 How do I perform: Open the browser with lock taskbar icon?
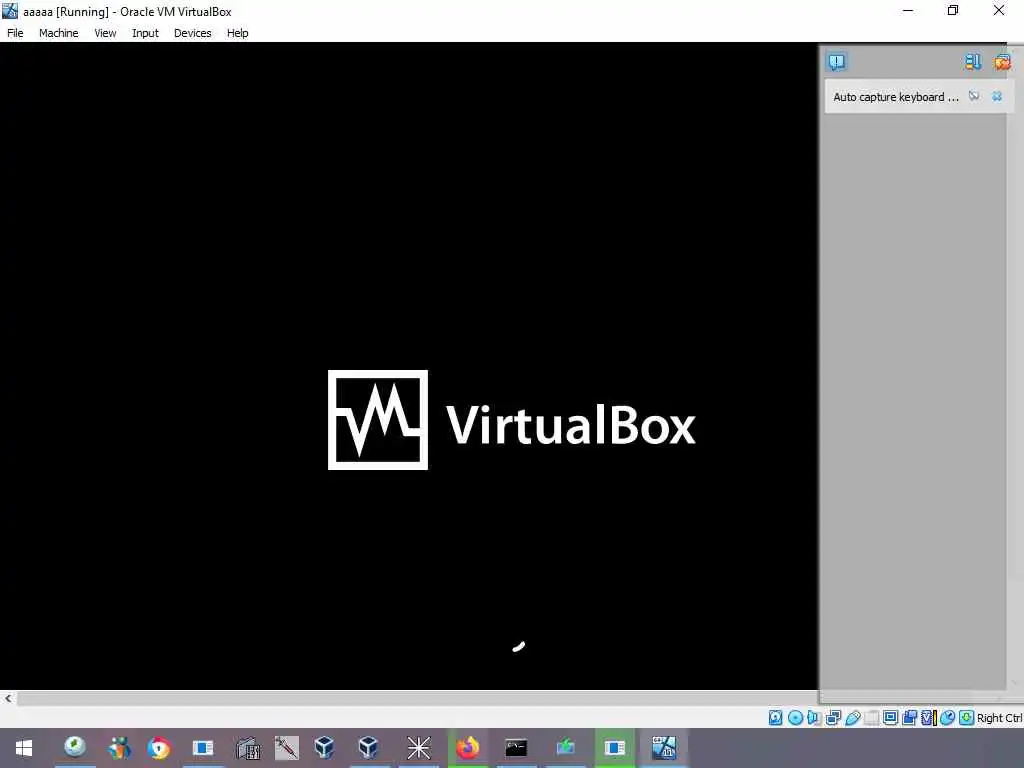click(x=159, y=748)
